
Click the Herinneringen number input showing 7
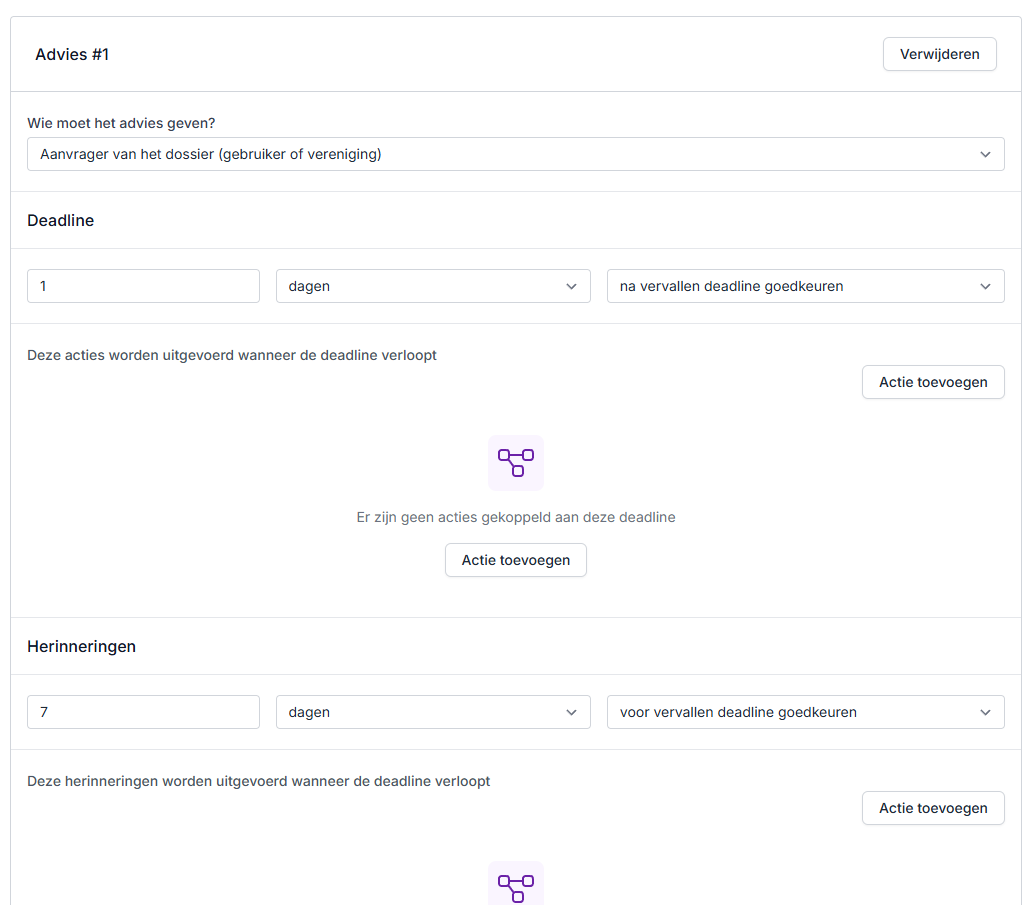[x=143, y=712]
